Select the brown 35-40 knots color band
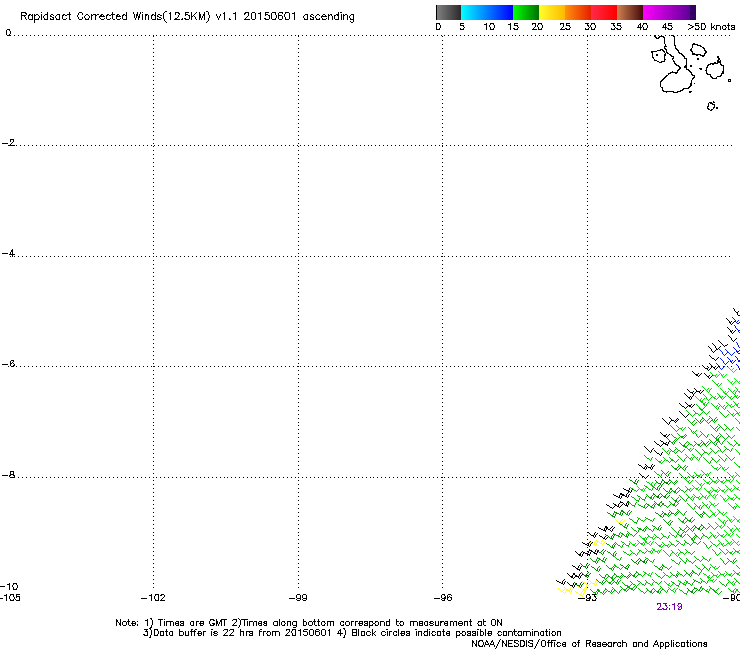This screenshot has height=650, width=740. (x=630, y=12)
